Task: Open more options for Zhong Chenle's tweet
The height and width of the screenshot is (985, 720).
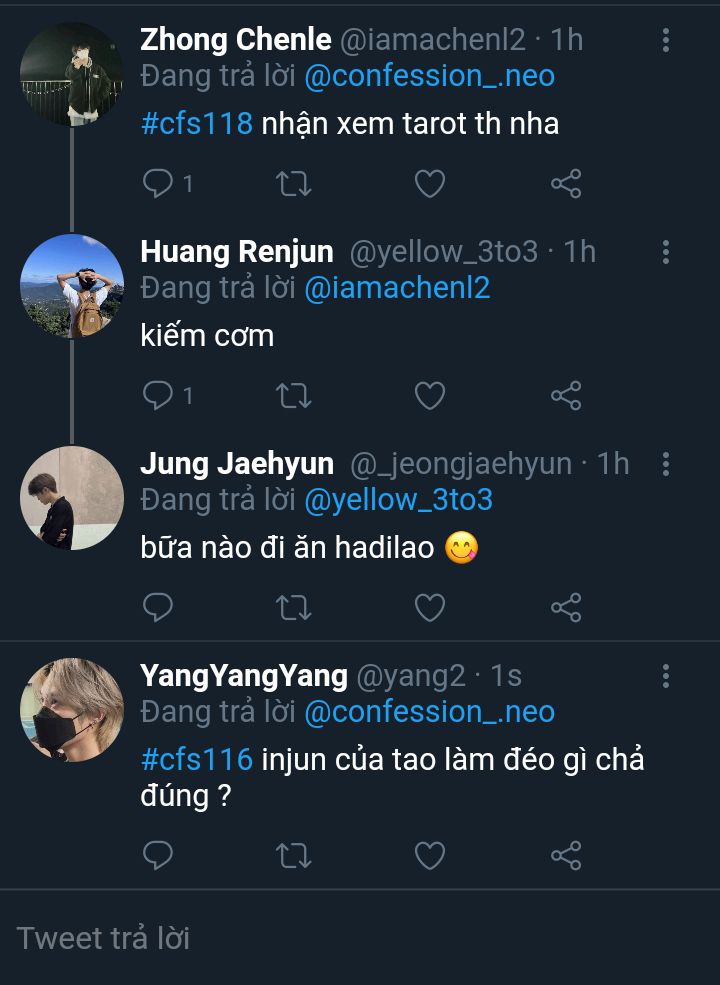Action: (666, 41)
